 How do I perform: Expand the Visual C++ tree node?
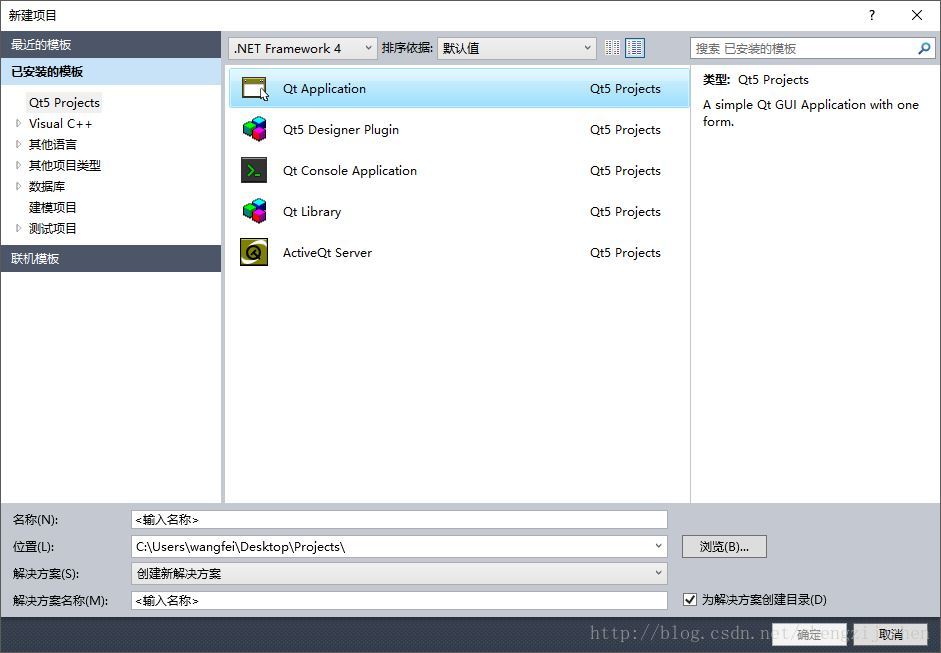pyautogui.click(x=18, y=123)
